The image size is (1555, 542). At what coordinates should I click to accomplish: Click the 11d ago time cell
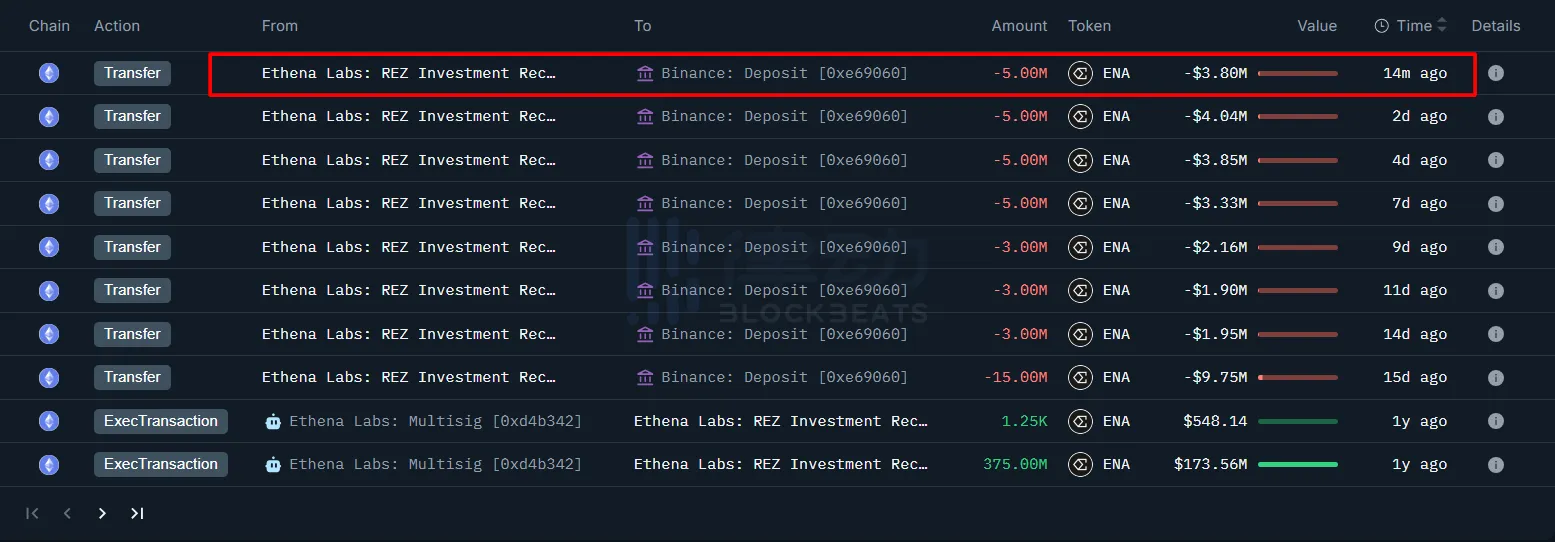click(x=1415, y=291)
